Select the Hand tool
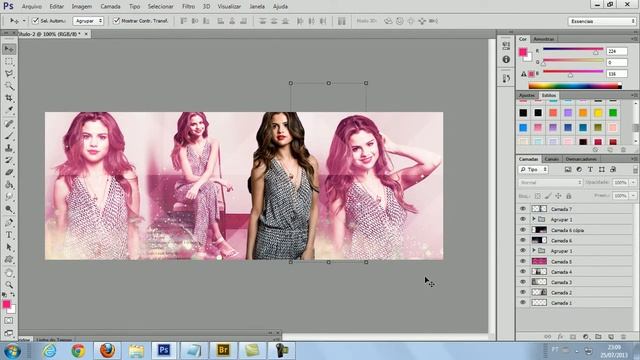 [x=9, y=273]
